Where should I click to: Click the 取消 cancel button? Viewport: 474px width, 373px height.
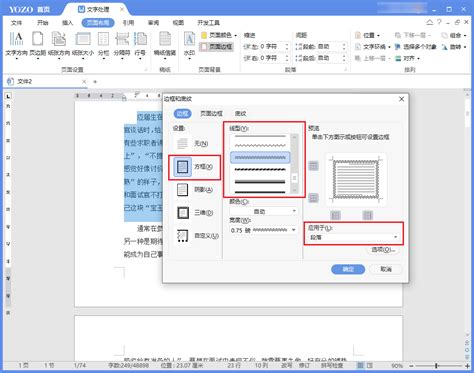tap(386, 269)
